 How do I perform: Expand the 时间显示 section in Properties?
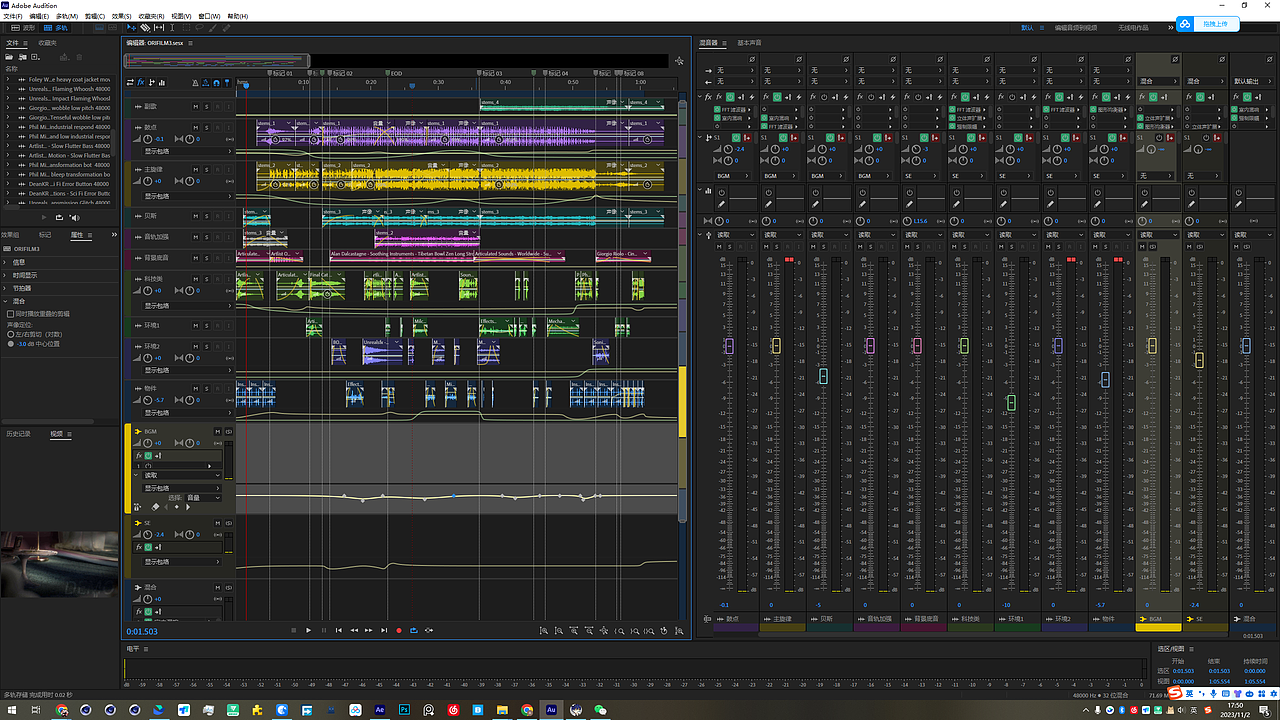coord(5,275)
